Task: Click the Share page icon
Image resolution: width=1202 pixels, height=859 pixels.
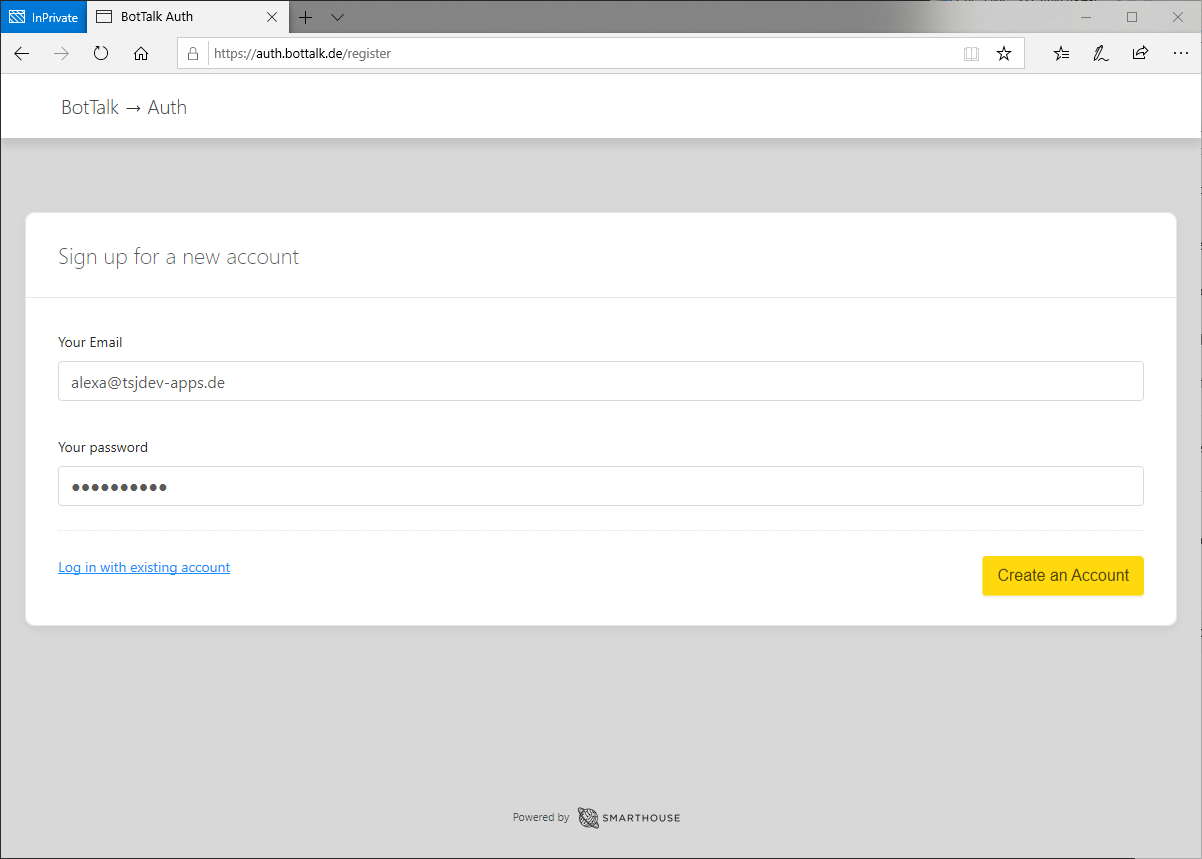Action: (1140, 54)
